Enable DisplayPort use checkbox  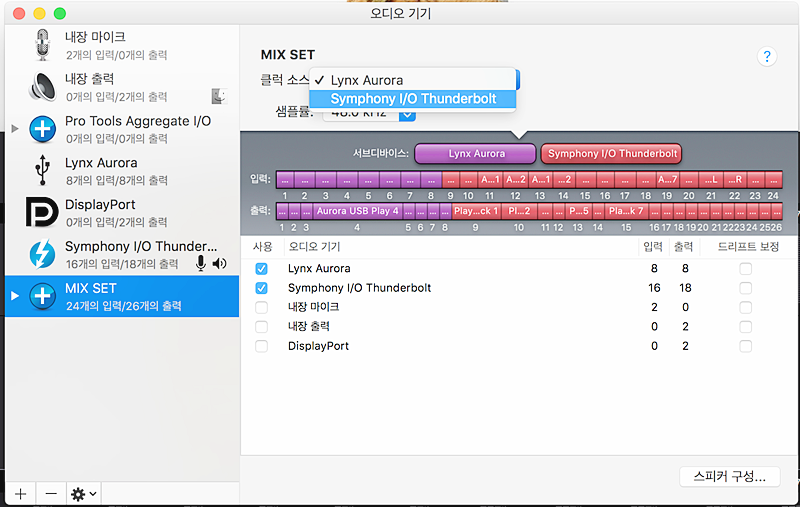point(261,346)
